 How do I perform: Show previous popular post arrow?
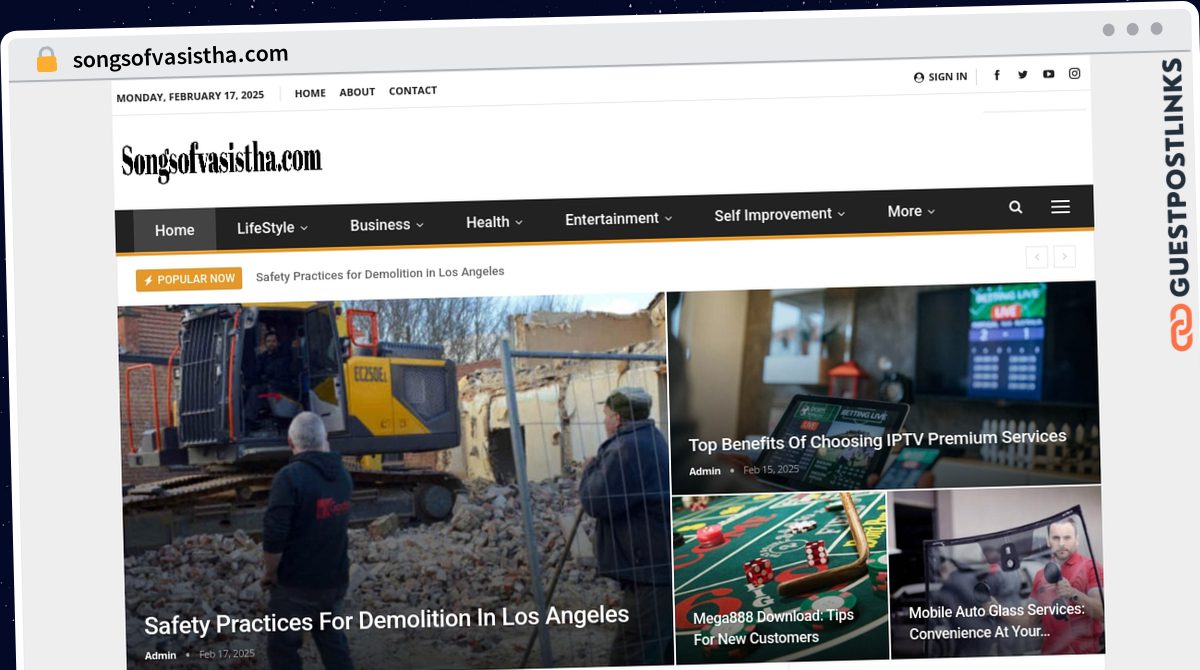(1037, 258)
